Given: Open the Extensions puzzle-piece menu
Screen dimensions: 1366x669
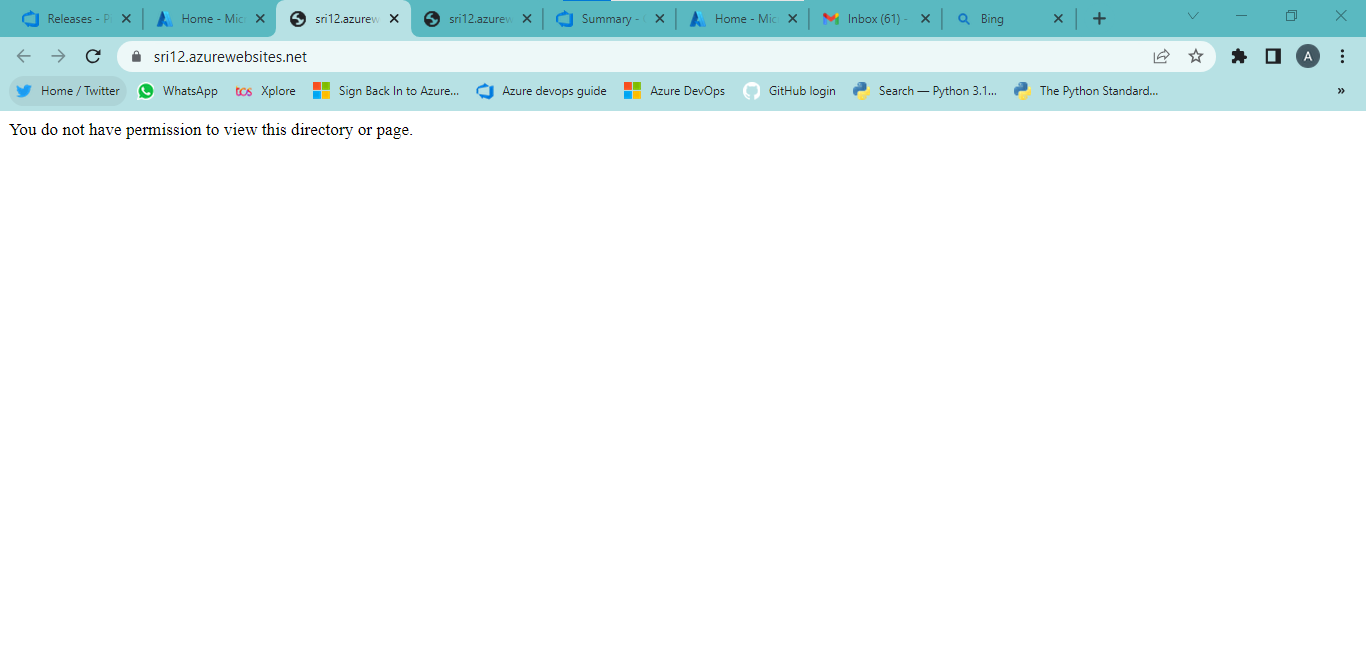Looking at the screenshot, I should 1239,57.
